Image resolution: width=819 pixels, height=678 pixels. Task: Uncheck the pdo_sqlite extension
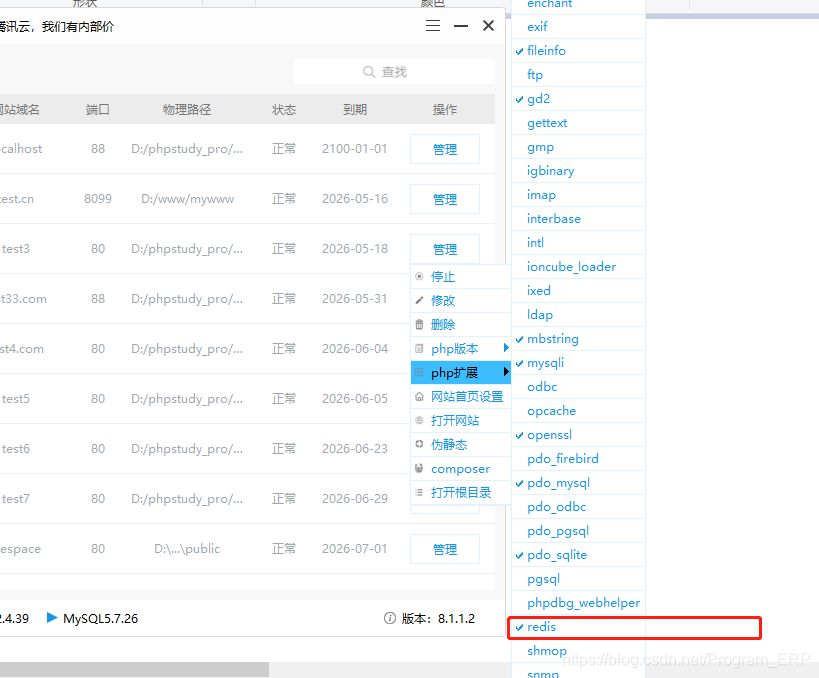click(x=578, y=555)
